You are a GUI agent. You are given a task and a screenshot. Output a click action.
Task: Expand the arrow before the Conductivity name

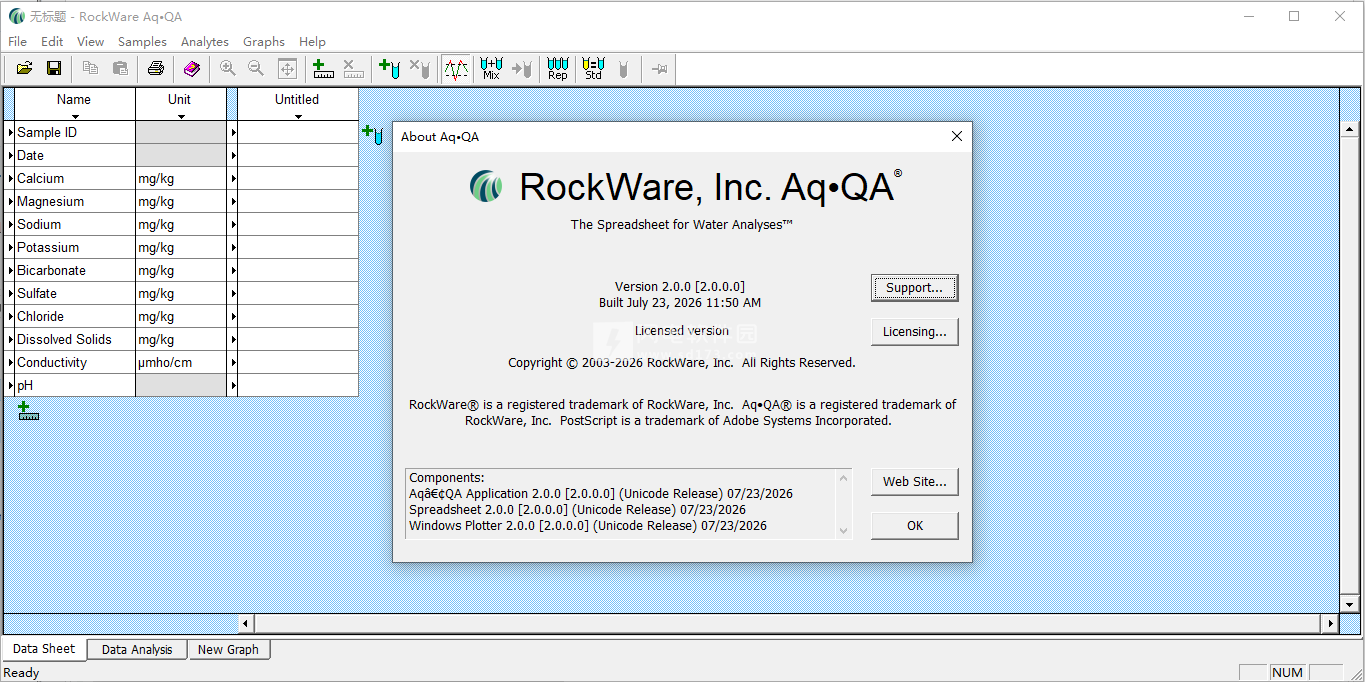coord(10,362)
